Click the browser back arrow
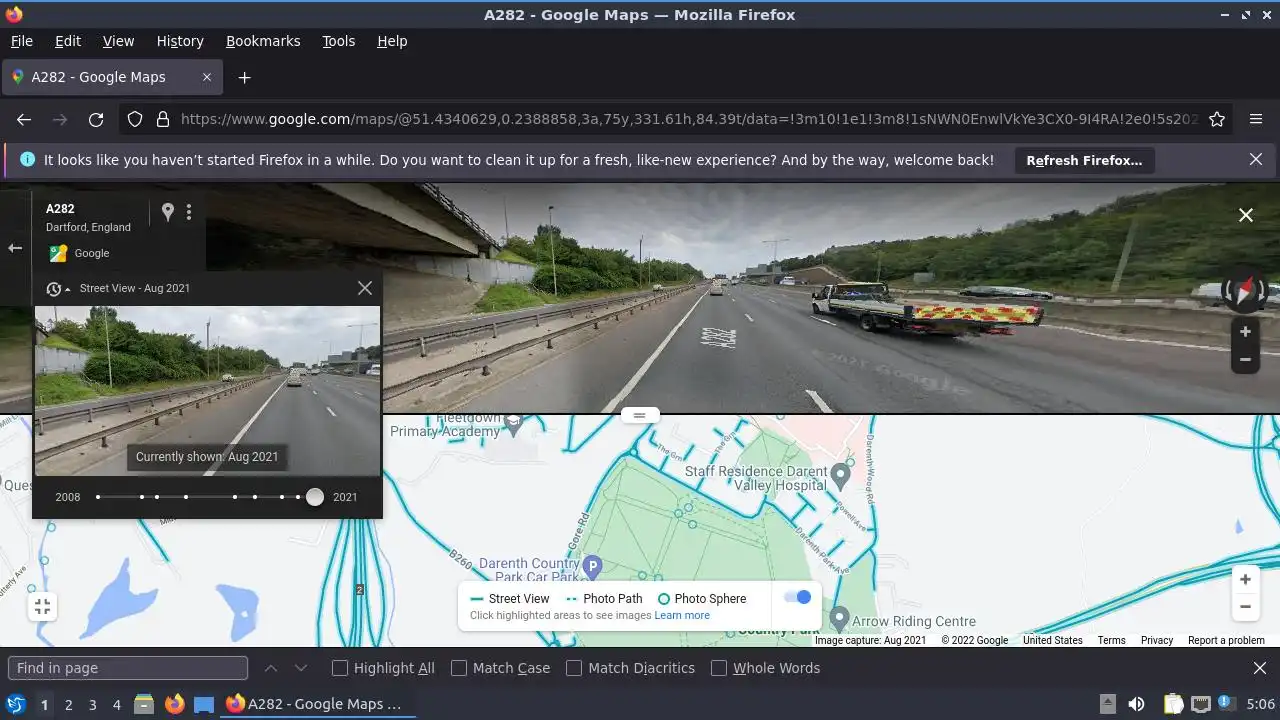1280x720 pixels. [24, 119]
